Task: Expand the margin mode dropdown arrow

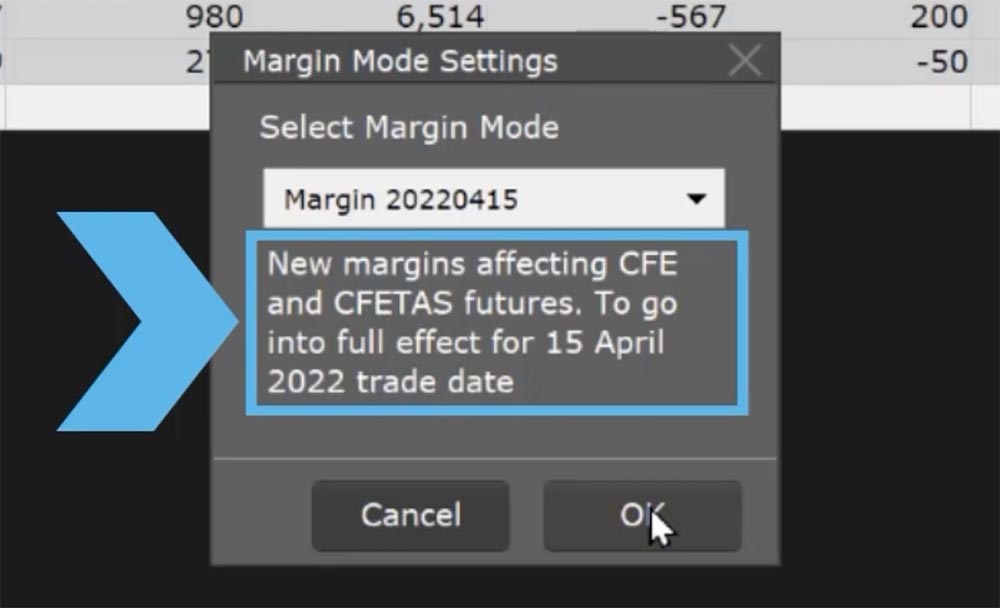Action: (696, 199)
